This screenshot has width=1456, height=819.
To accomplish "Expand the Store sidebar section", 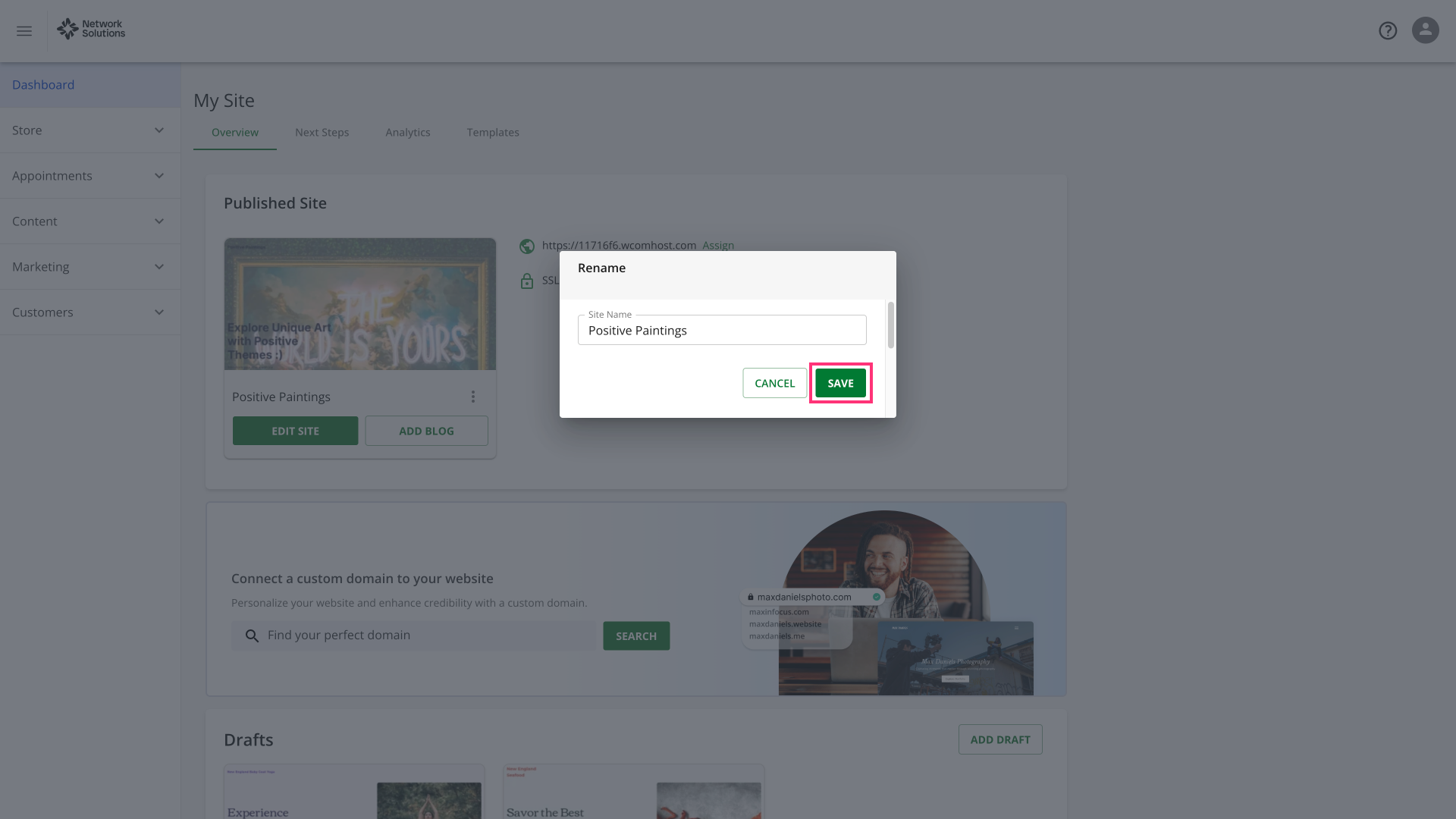I will point(89,130).
